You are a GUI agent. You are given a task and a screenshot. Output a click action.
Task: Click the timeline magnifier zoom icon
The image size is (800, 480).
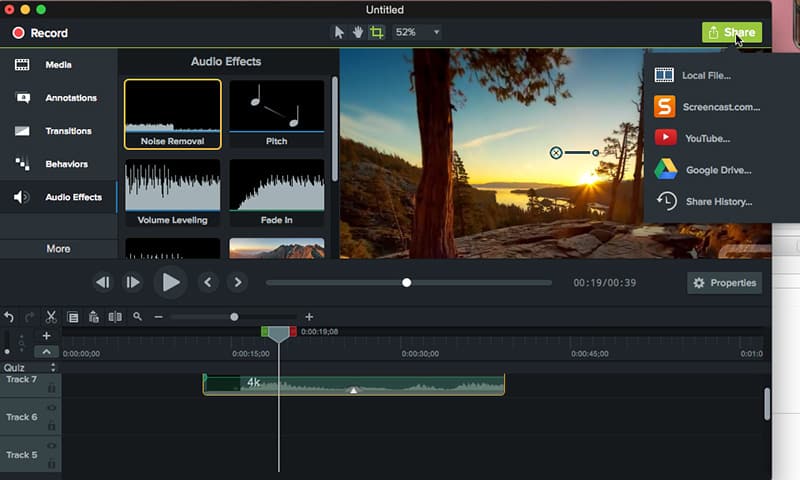pyautogui.click(x=137, y=317)
